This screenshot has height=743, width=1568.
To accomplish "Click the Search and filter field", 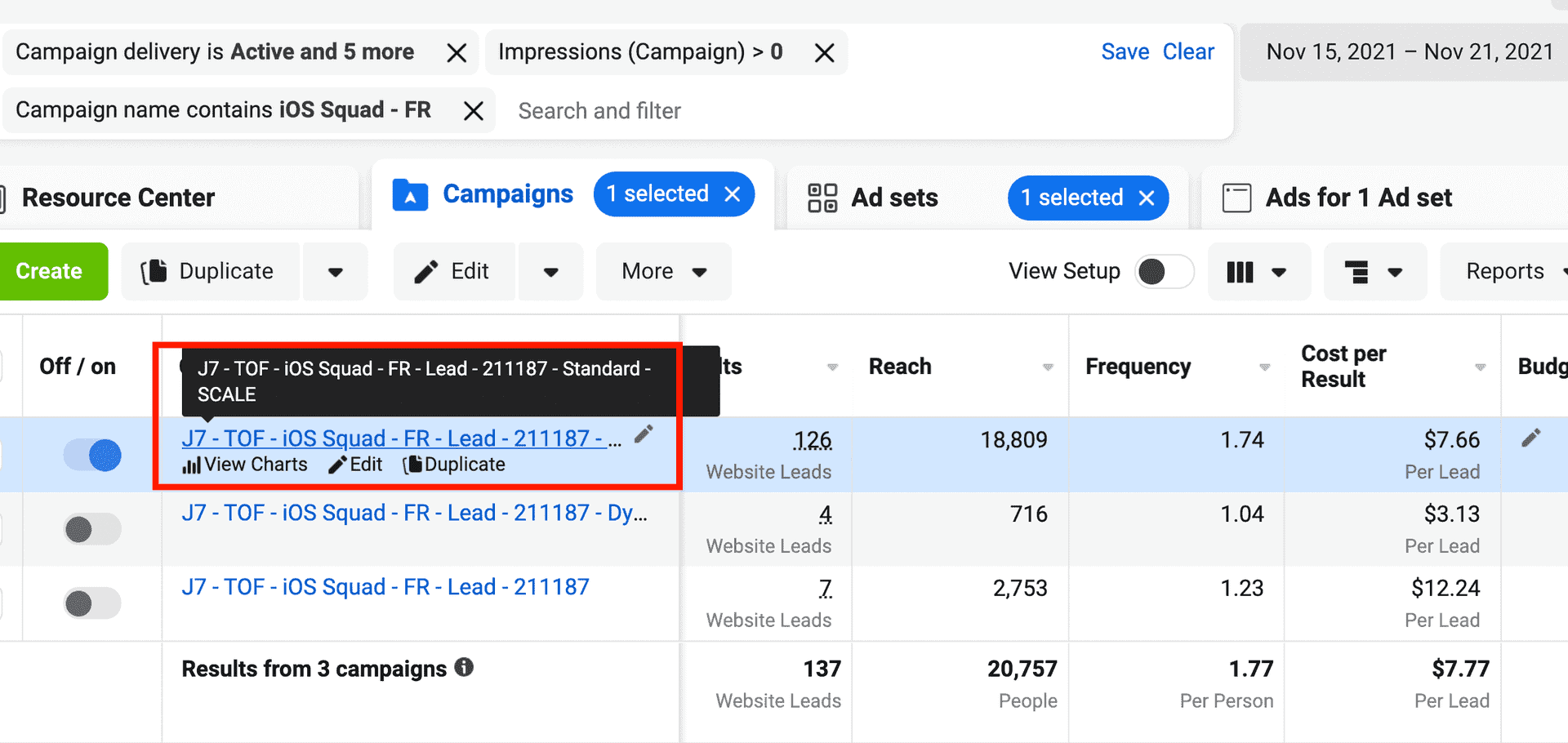I will pyautogui.click(x=600, y=110).
